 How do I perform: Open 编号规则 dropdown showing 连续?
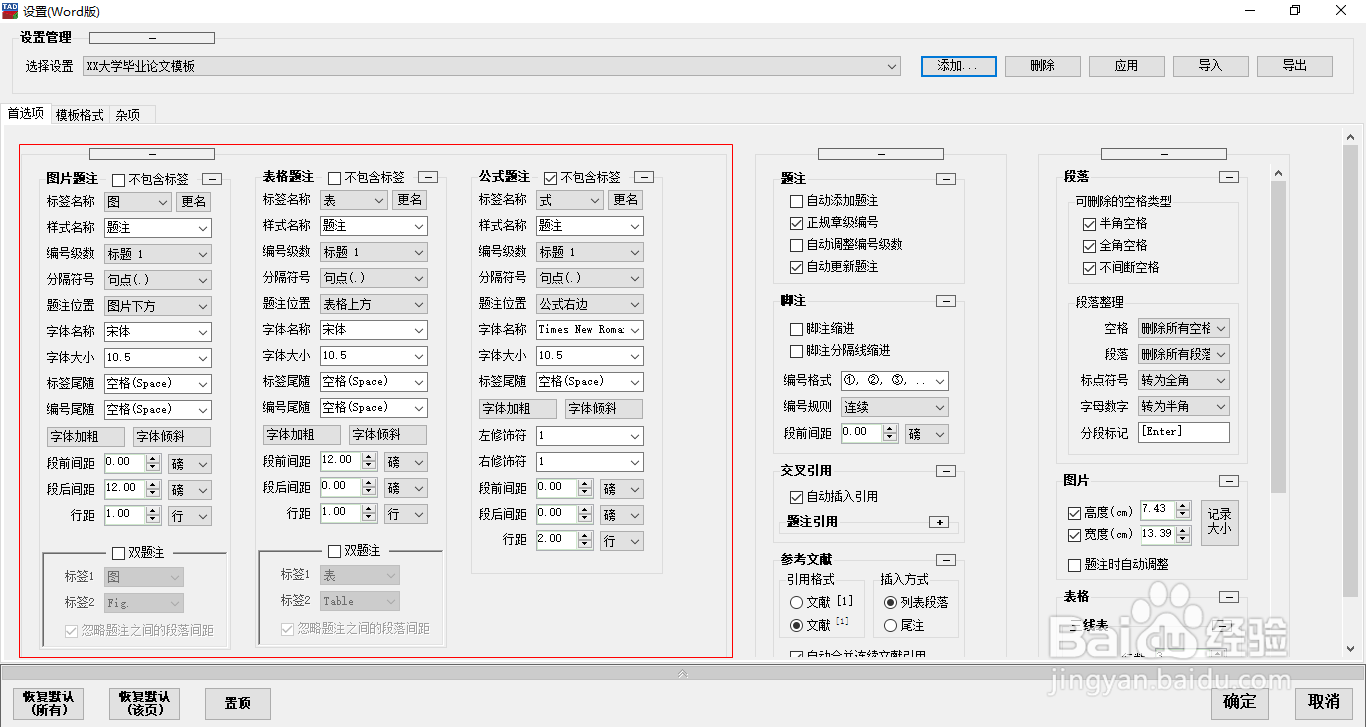894,407
